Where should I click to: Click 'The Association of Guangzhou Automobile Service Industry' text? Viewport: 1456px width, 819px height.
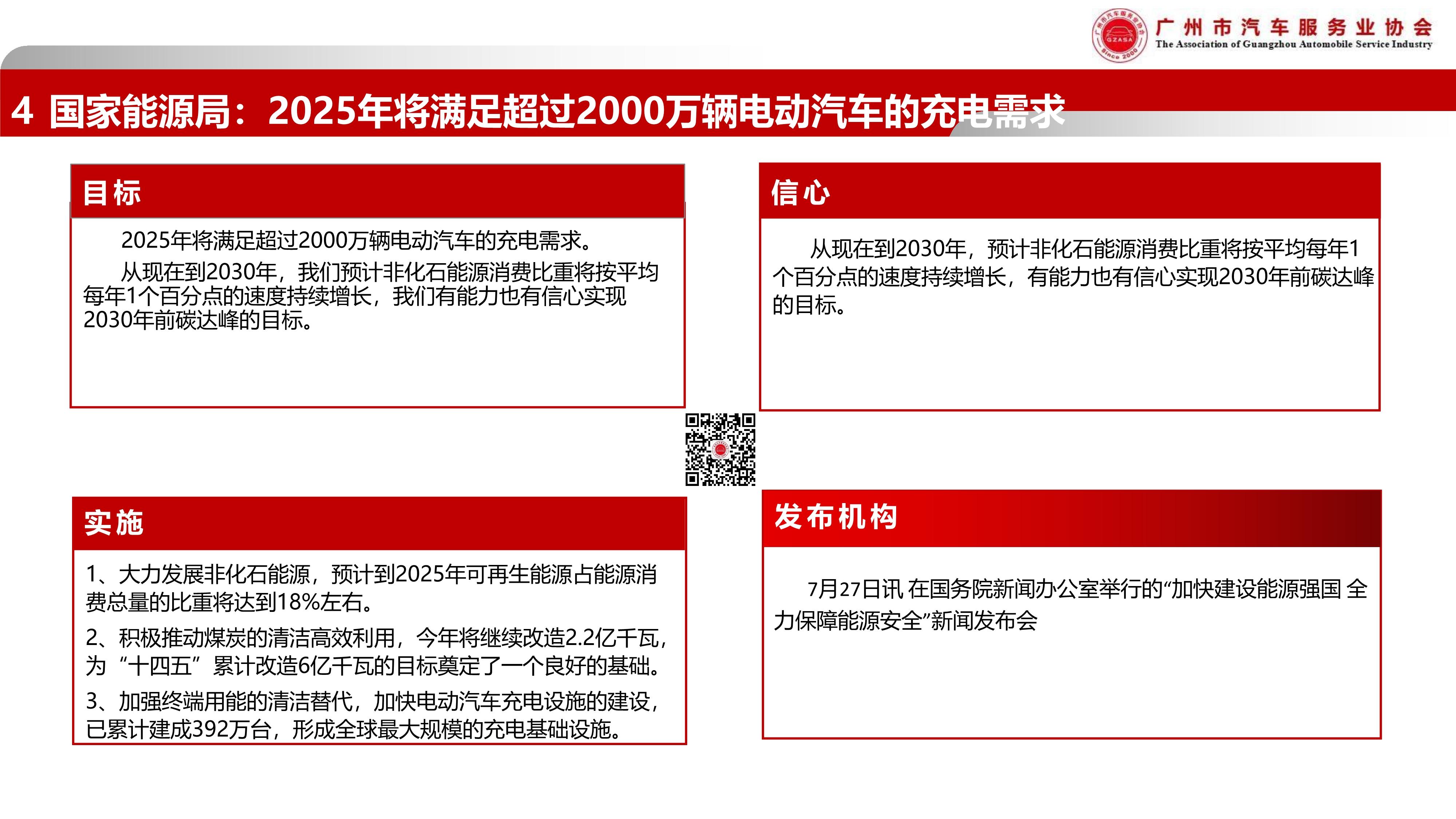click(1294, 44)
